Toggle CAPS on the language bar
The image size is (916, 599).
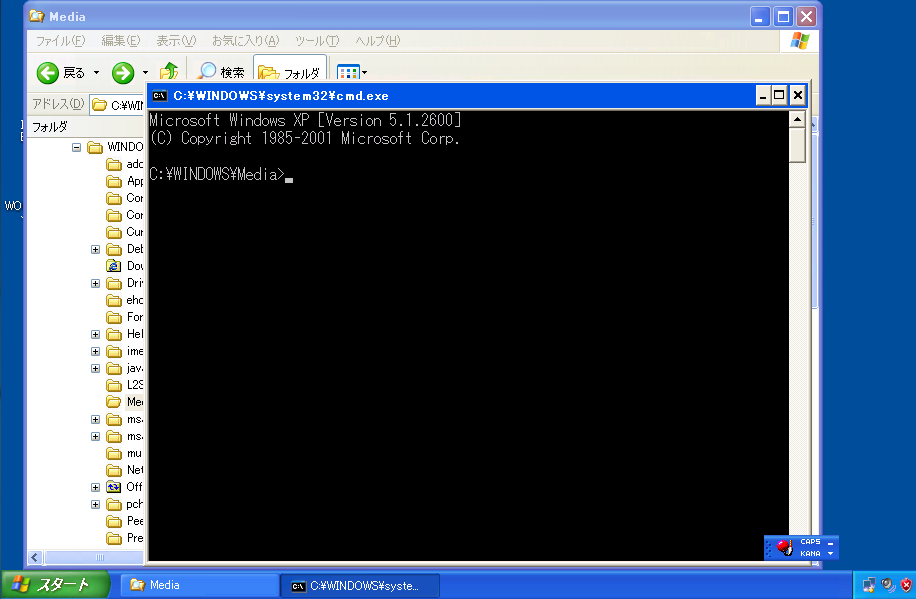click(x=810, y=542)
